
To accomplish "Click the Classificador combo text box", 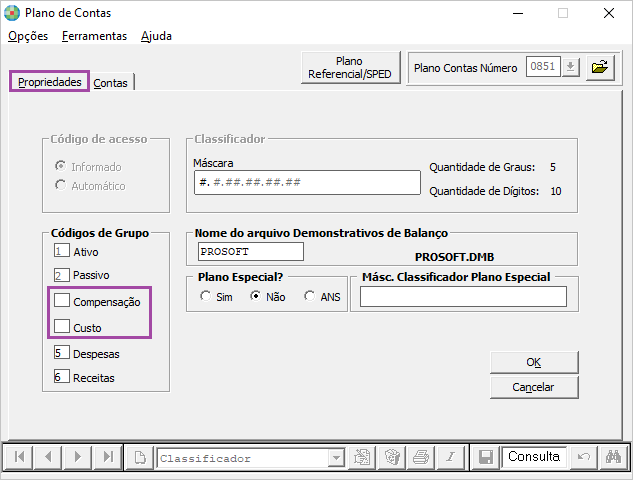I will (x=243, y=458).
